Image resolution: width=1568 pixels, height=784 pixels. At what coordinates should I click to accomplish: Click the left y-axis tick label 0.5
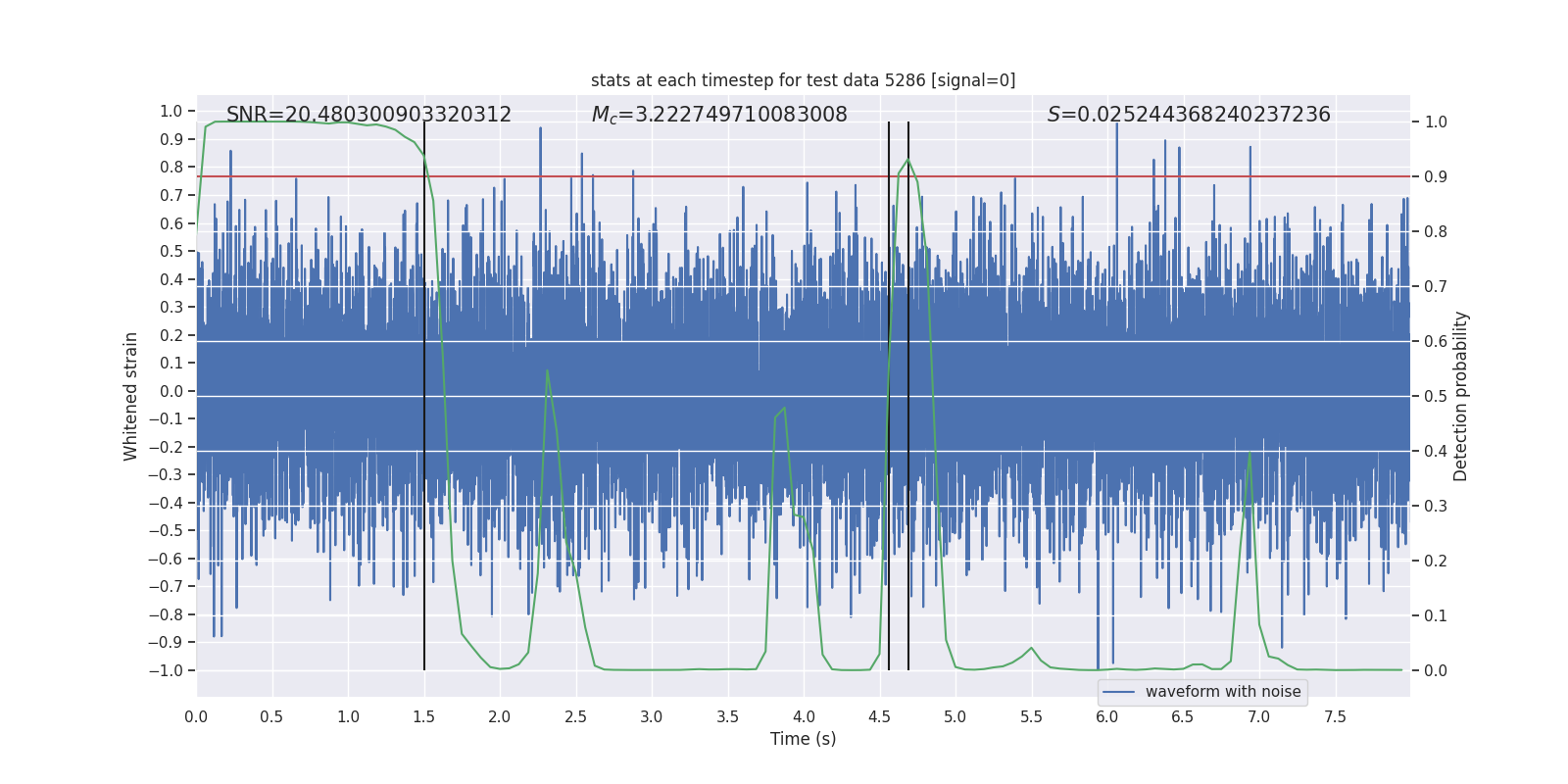point(171,251)
